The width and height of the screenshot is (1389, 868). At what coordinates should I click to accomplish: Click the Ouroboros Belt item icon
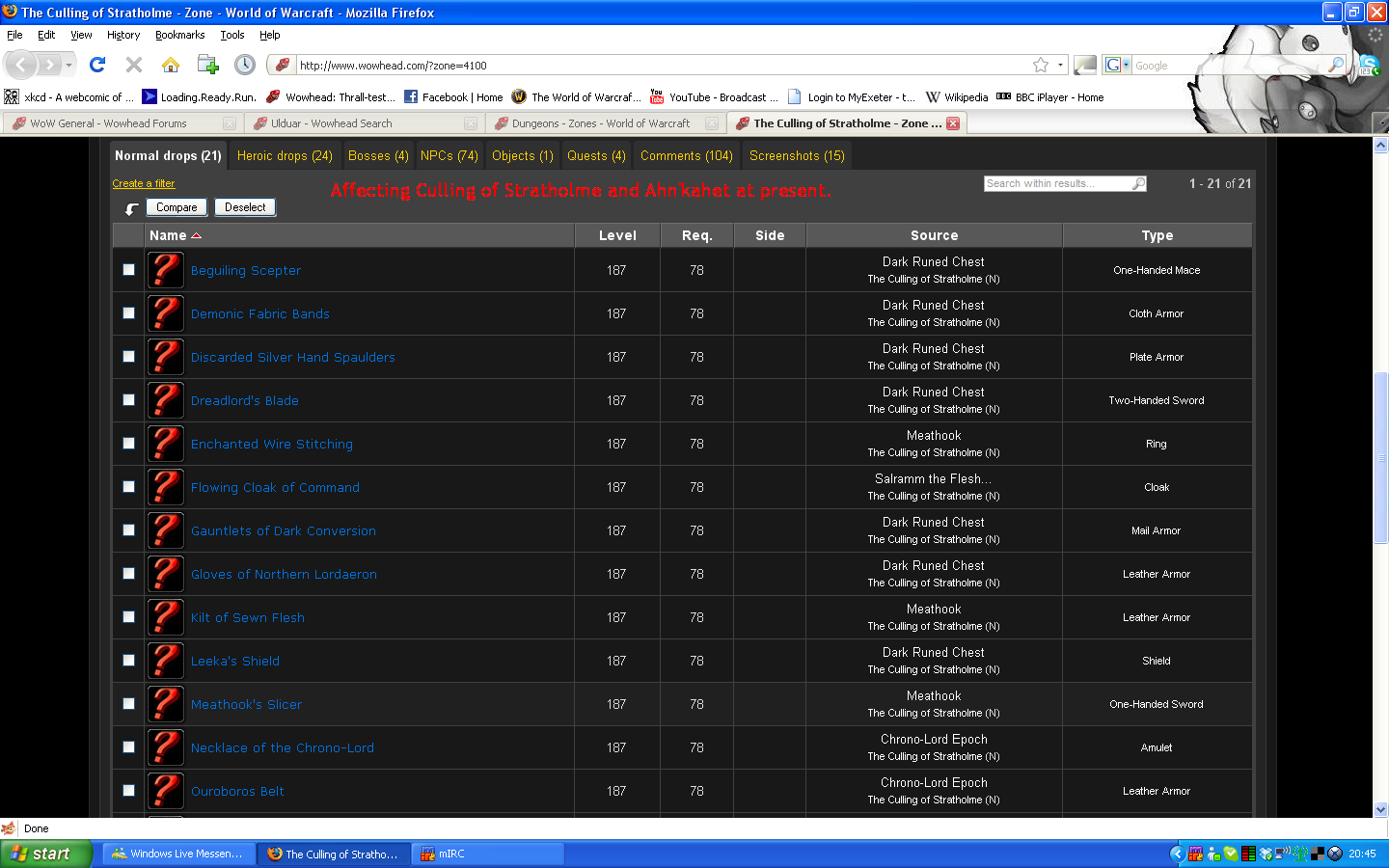point(166,791)
